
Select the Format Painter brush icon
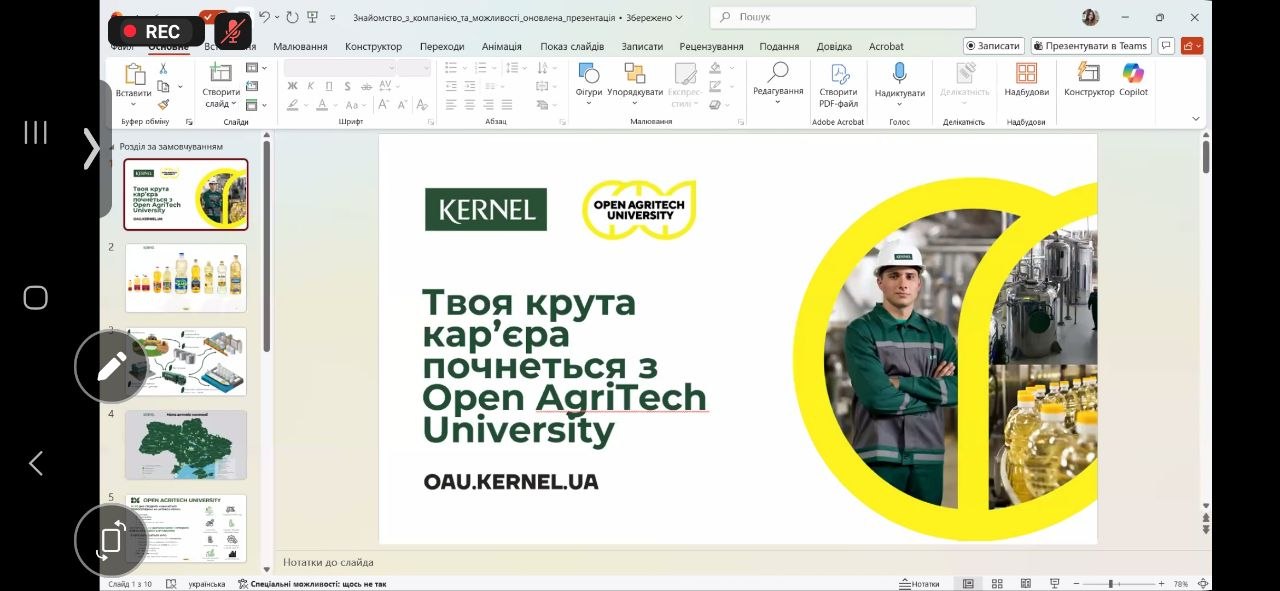(163, 104)
